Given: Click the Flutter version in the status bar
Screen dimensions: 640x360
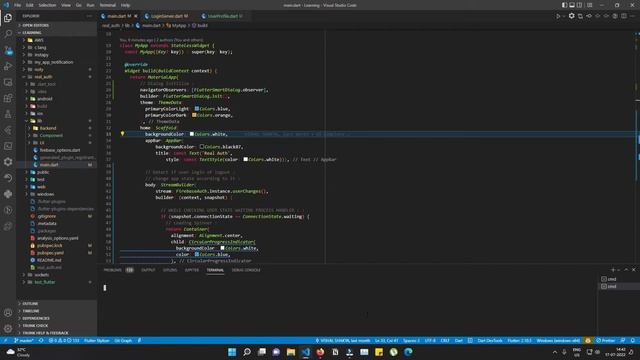Looking at the screenshot, I should (519, 340).
